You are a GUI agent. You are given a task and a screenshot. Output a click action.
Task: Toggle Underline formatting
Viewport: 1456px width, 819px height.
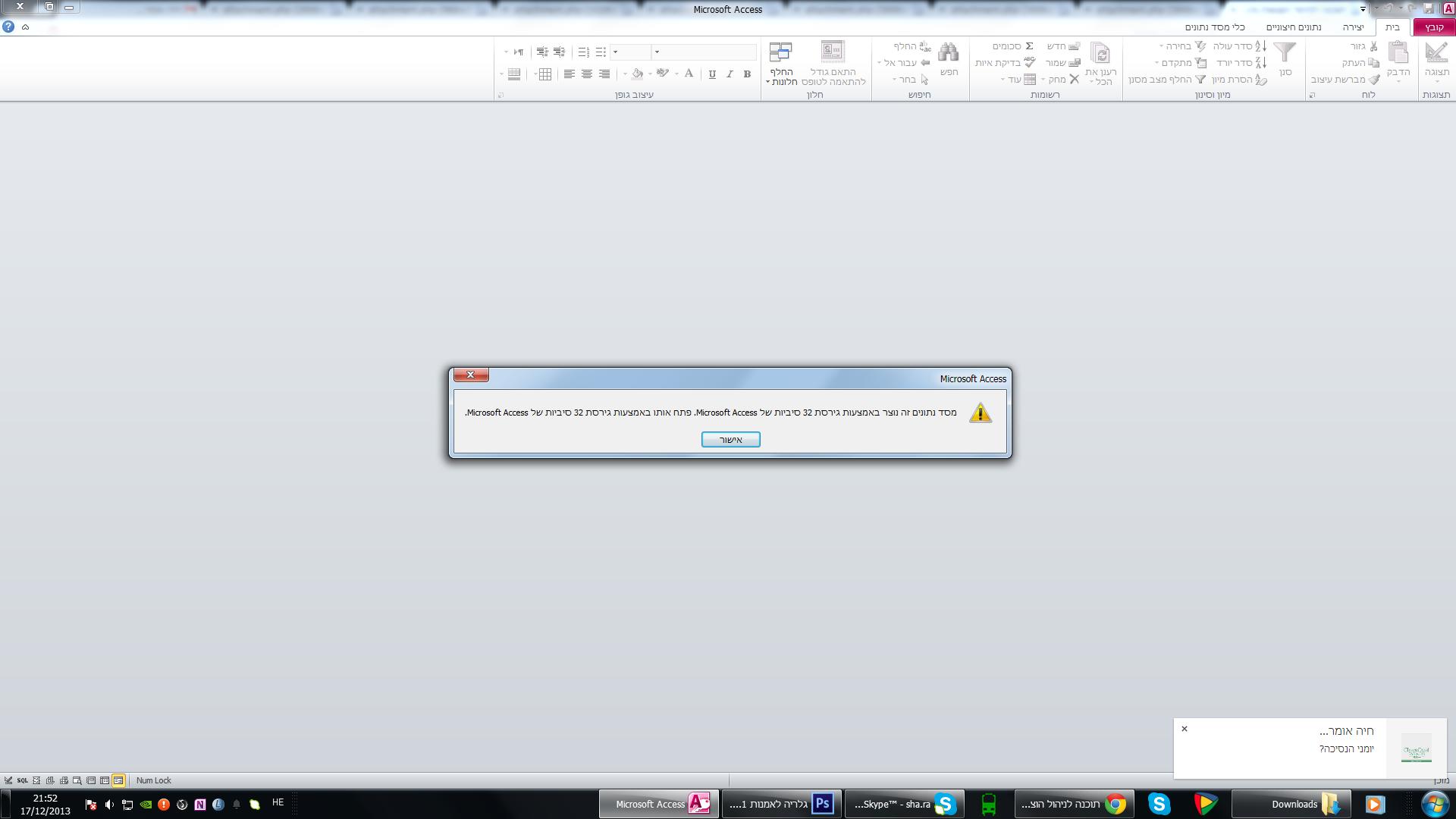pyautogui.click(x=711, y=74)
